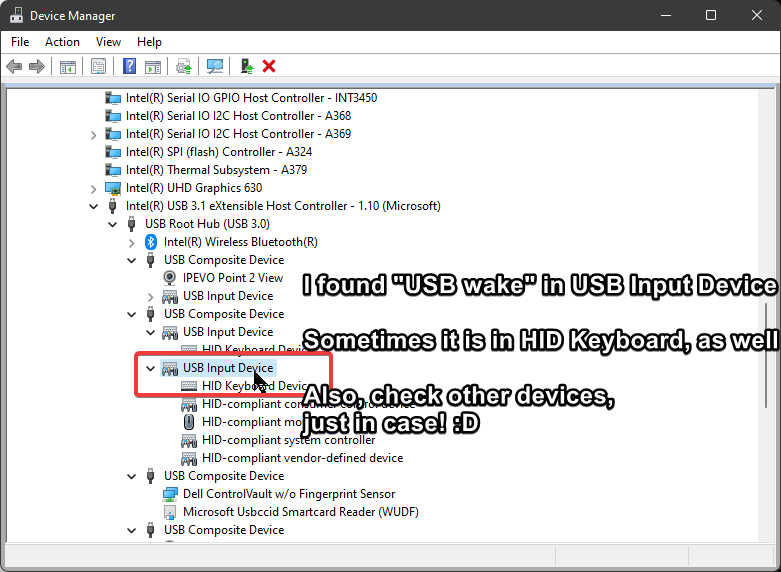Image resolution: width=781 pixels, height=572 pixels.
Task: Click USB plug icon of USB Root Hub (USB 3.0)
Action: 131,224
